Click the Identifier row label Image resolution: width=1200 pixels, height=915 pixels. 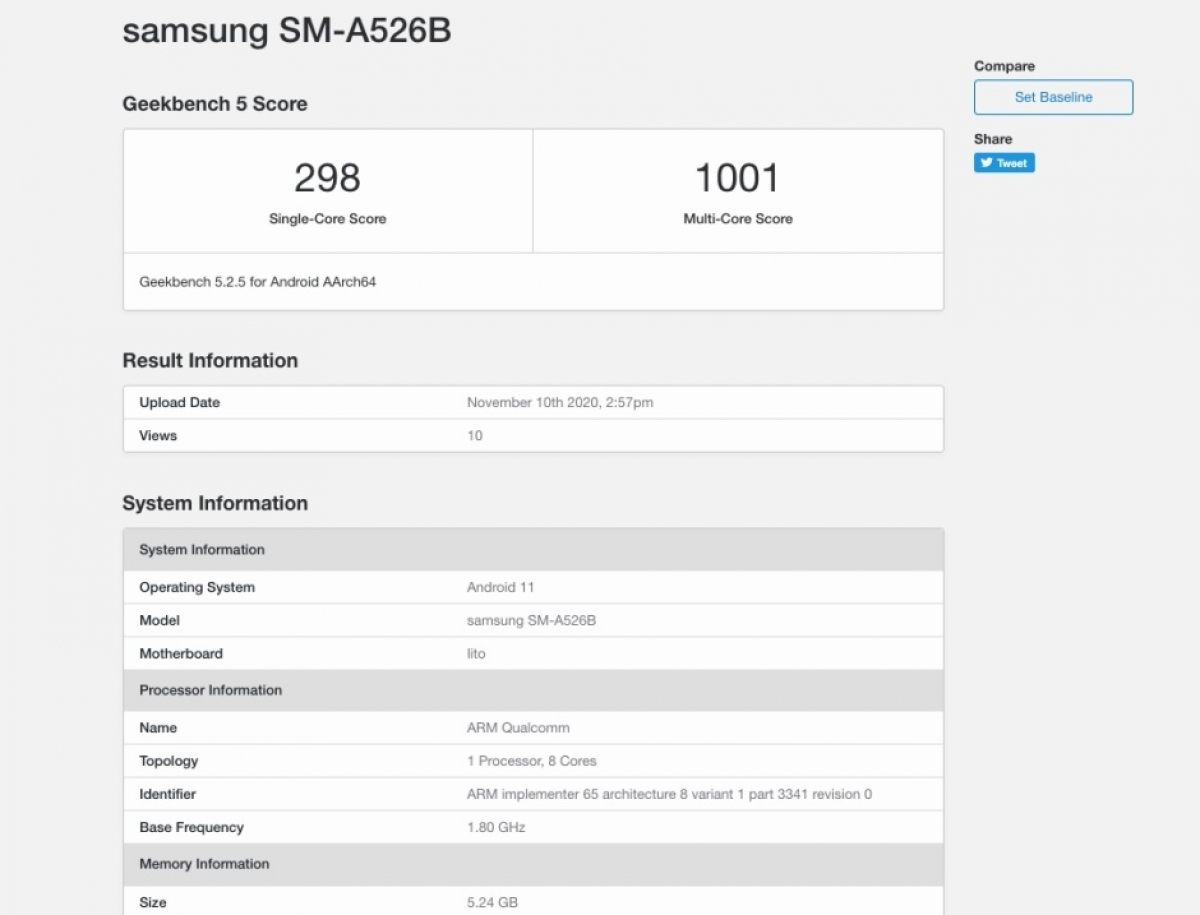click(168, 794)
